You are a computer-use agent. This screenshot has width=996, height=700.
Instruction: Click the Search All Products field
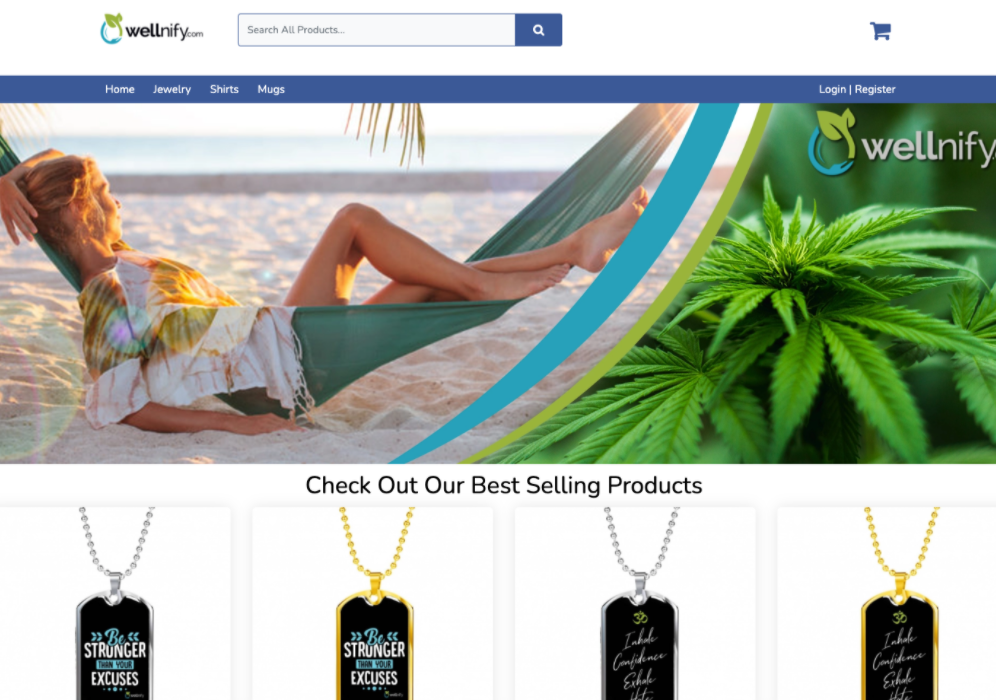point(377,30)
